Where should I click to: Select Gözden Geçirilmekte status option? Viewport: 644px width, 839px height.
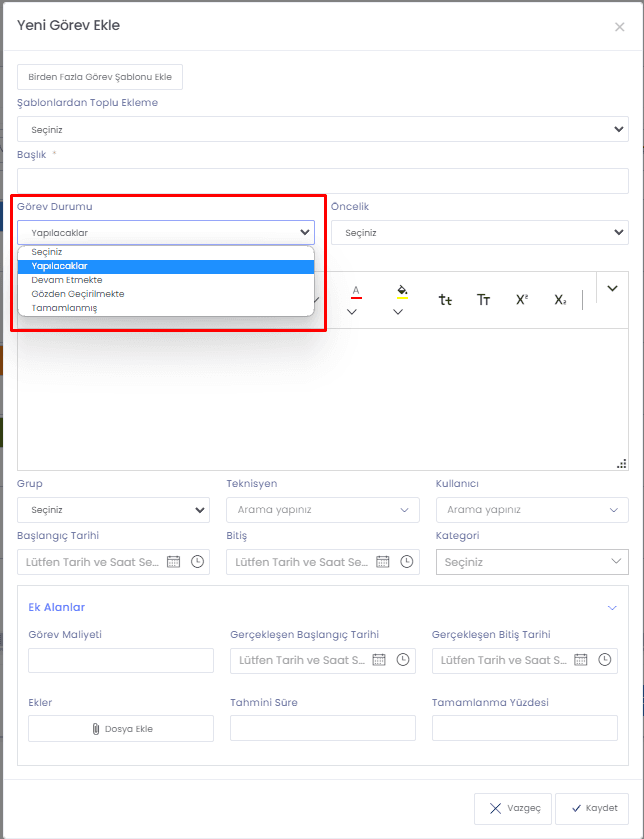tap(166, 294)
